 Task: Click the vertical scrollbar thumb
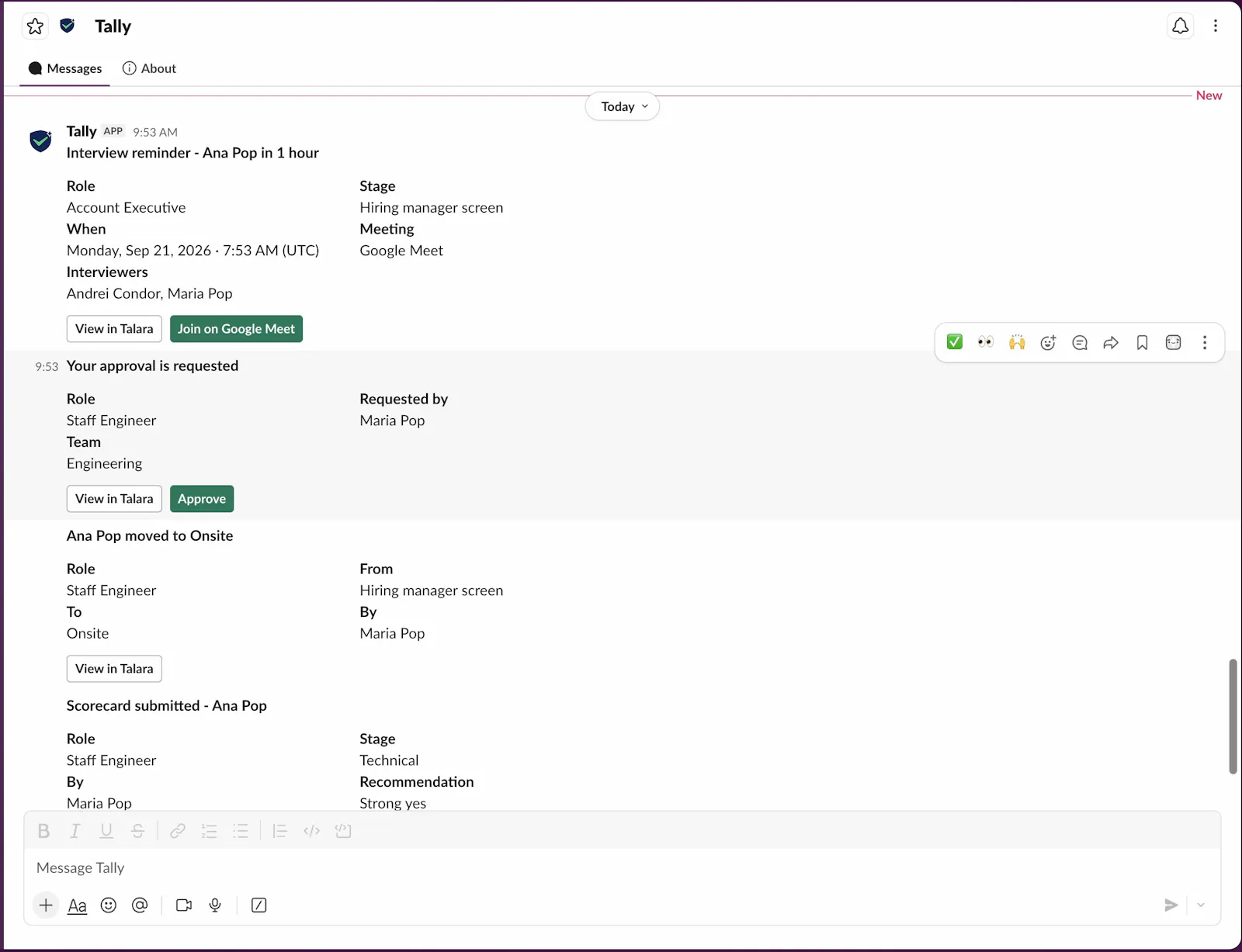(1232, 717)
